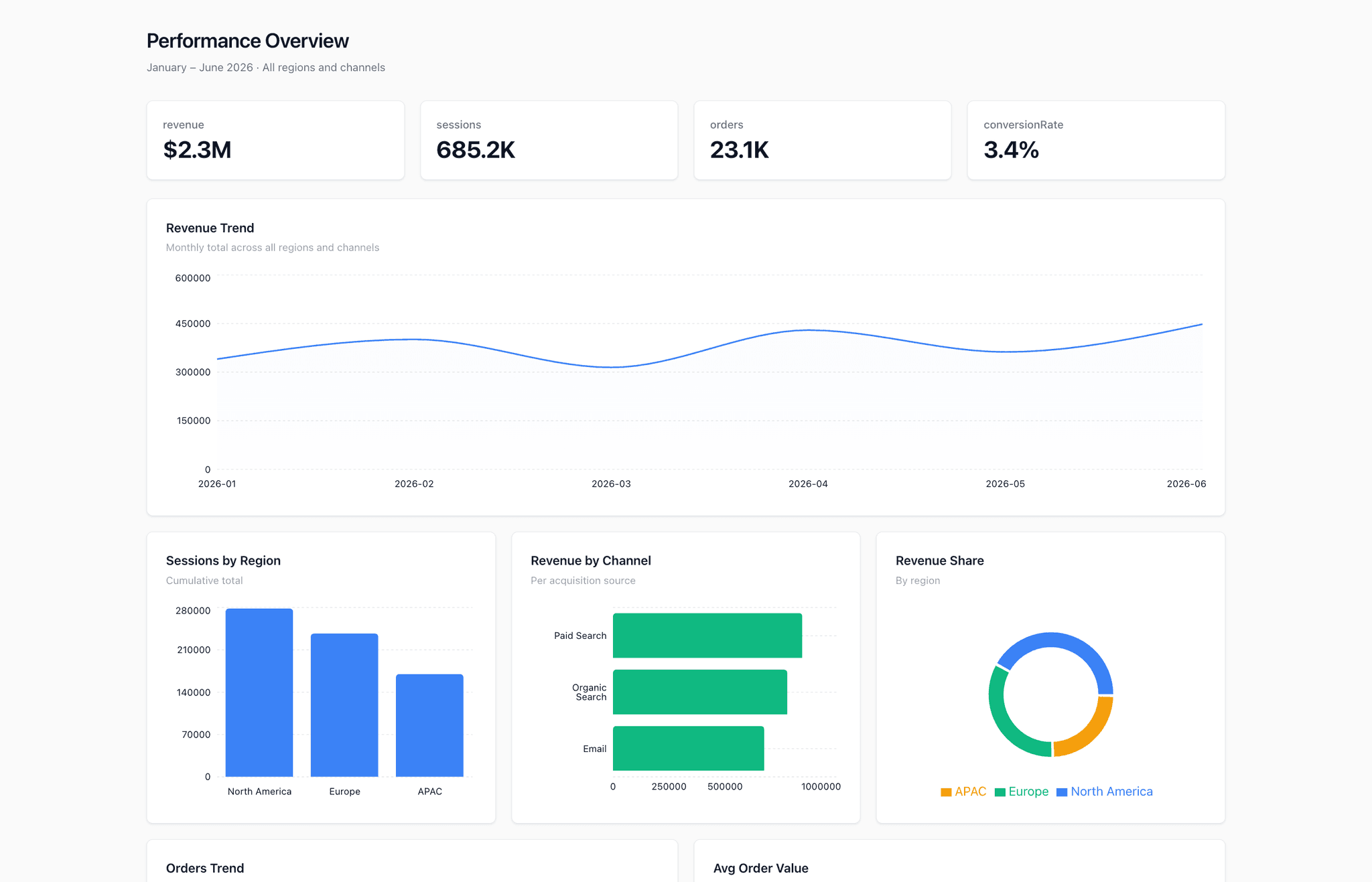The width and height of the screenshot is (1372, 882).
Task: Select the conversionRate 3.4% card
Action: pos(1096,140)
